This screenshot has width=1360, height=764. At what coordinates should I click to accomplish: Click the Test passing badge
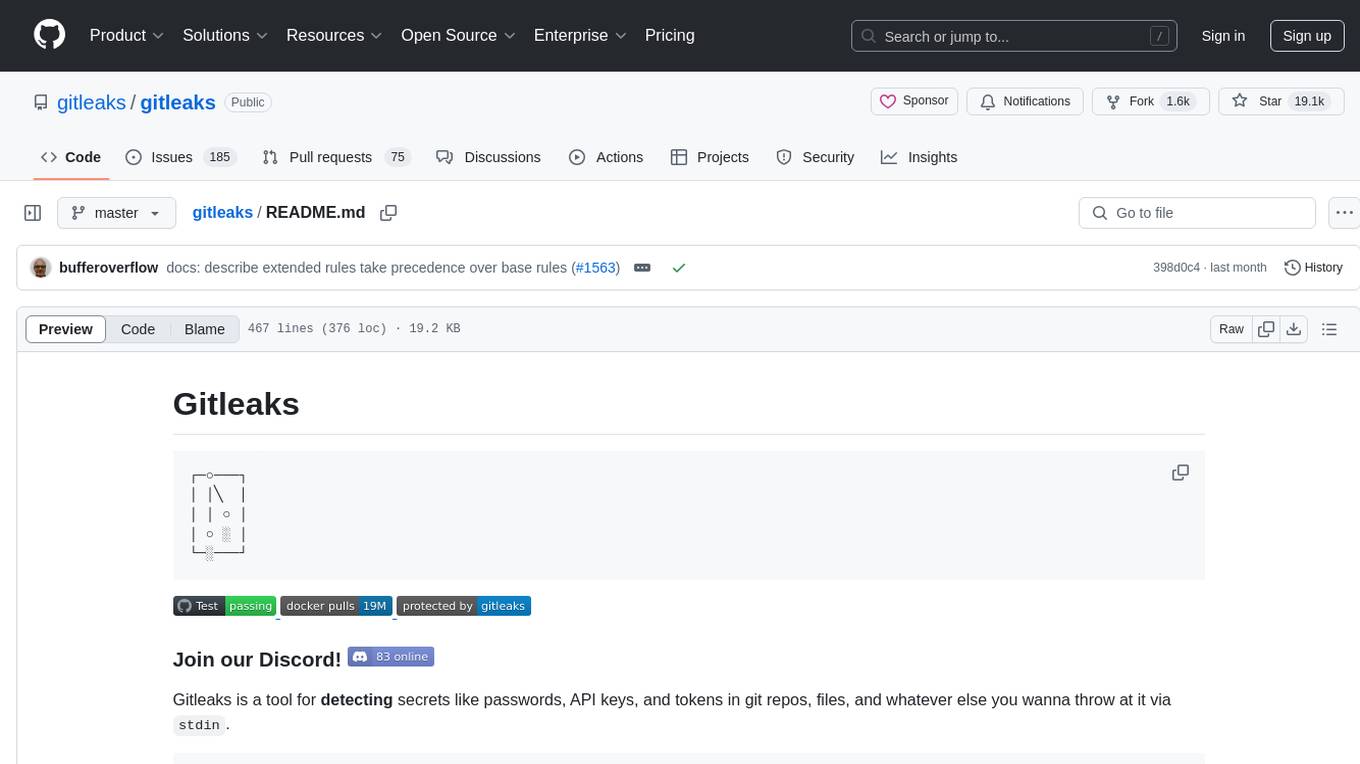225,606
